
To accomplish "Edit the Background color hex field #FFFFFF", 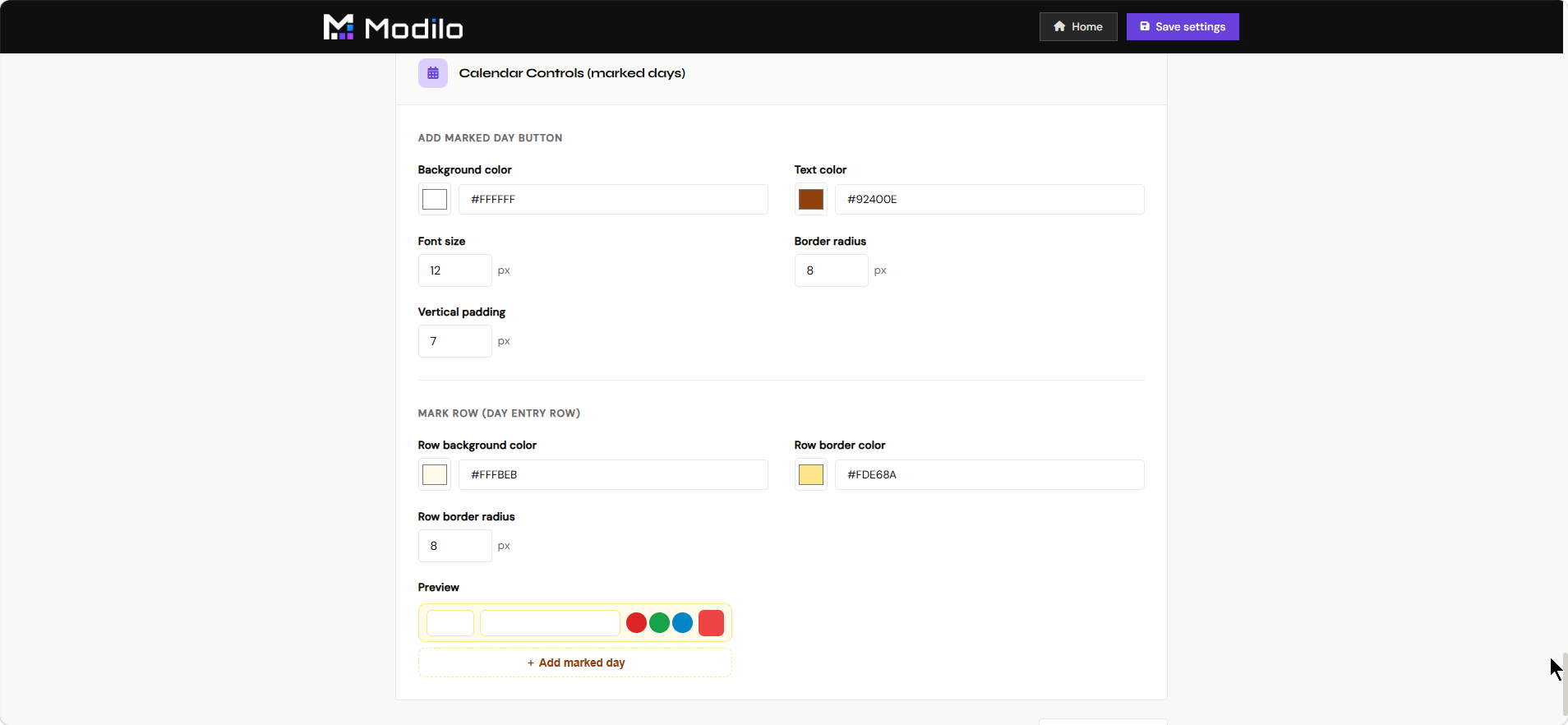I will tap(613, 199).
